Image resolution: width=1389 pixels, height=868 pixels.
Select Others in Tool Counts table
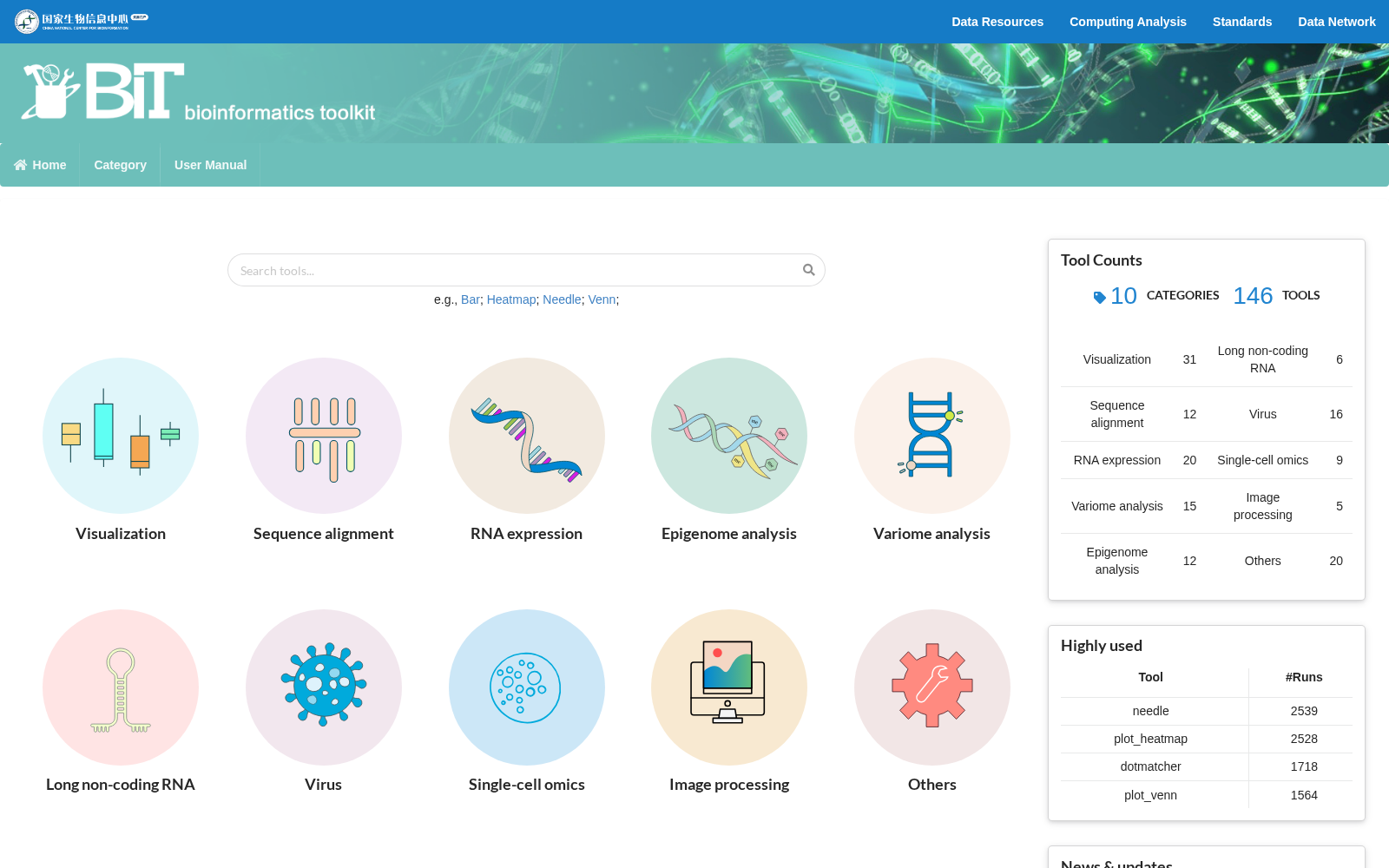pos(1263,561)
